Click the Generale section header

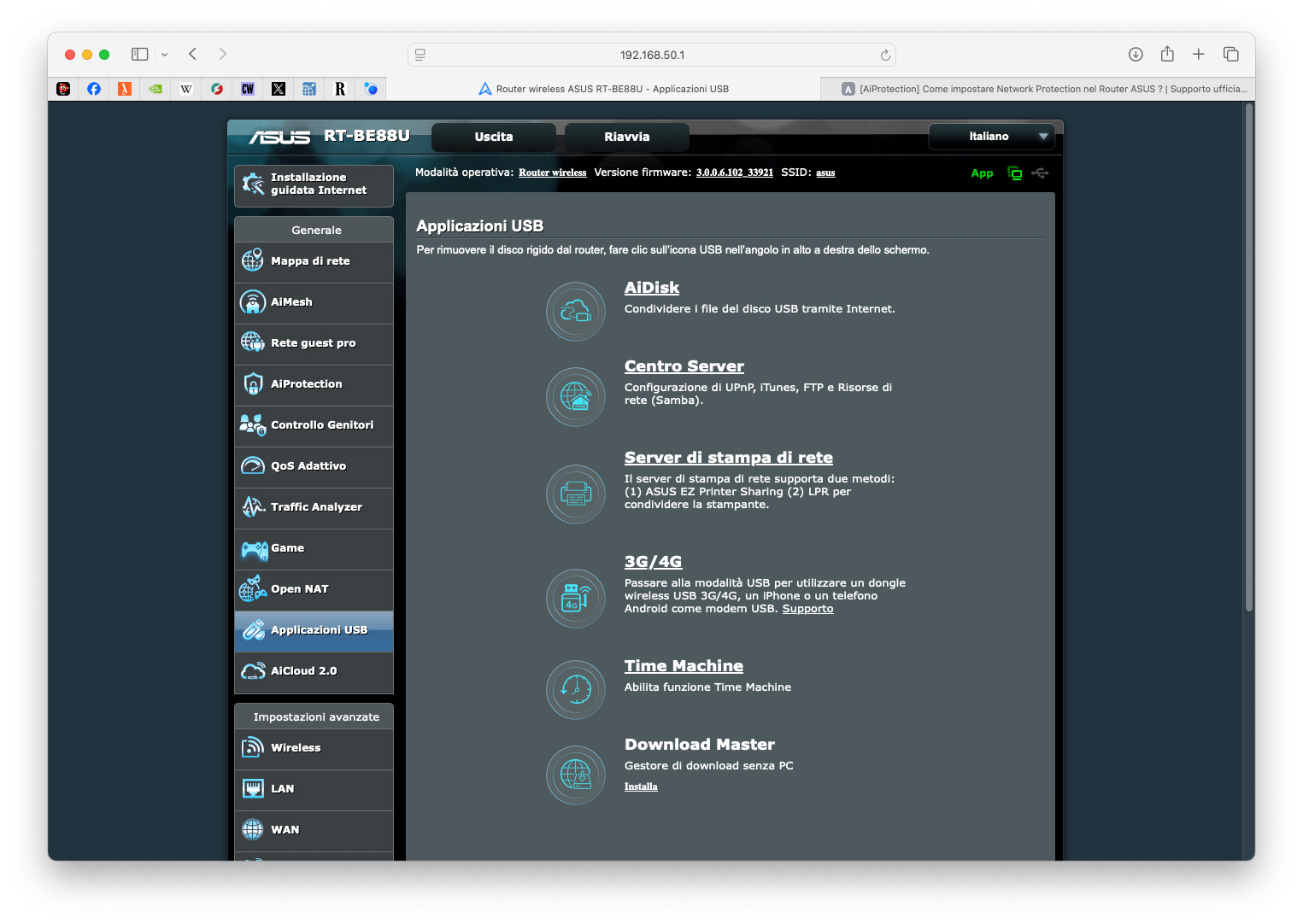point(314,230)
